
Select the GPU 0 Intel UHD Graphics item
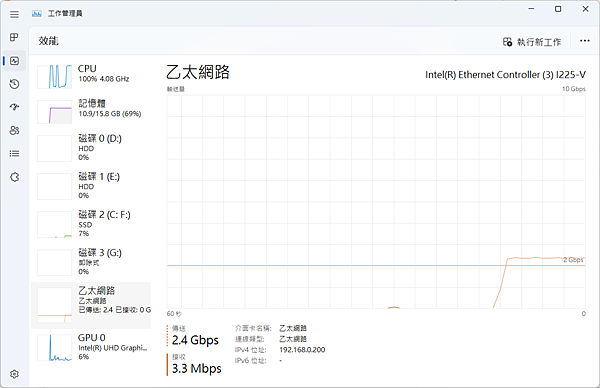pyautogui.click(x=91, y=347)
